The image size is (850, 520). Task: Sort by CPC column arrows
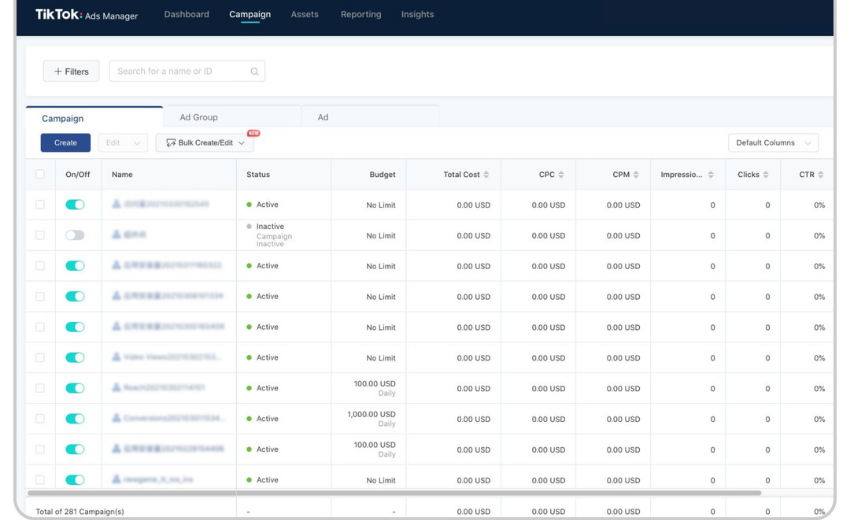pyautogui.click(x=561, y=175)
